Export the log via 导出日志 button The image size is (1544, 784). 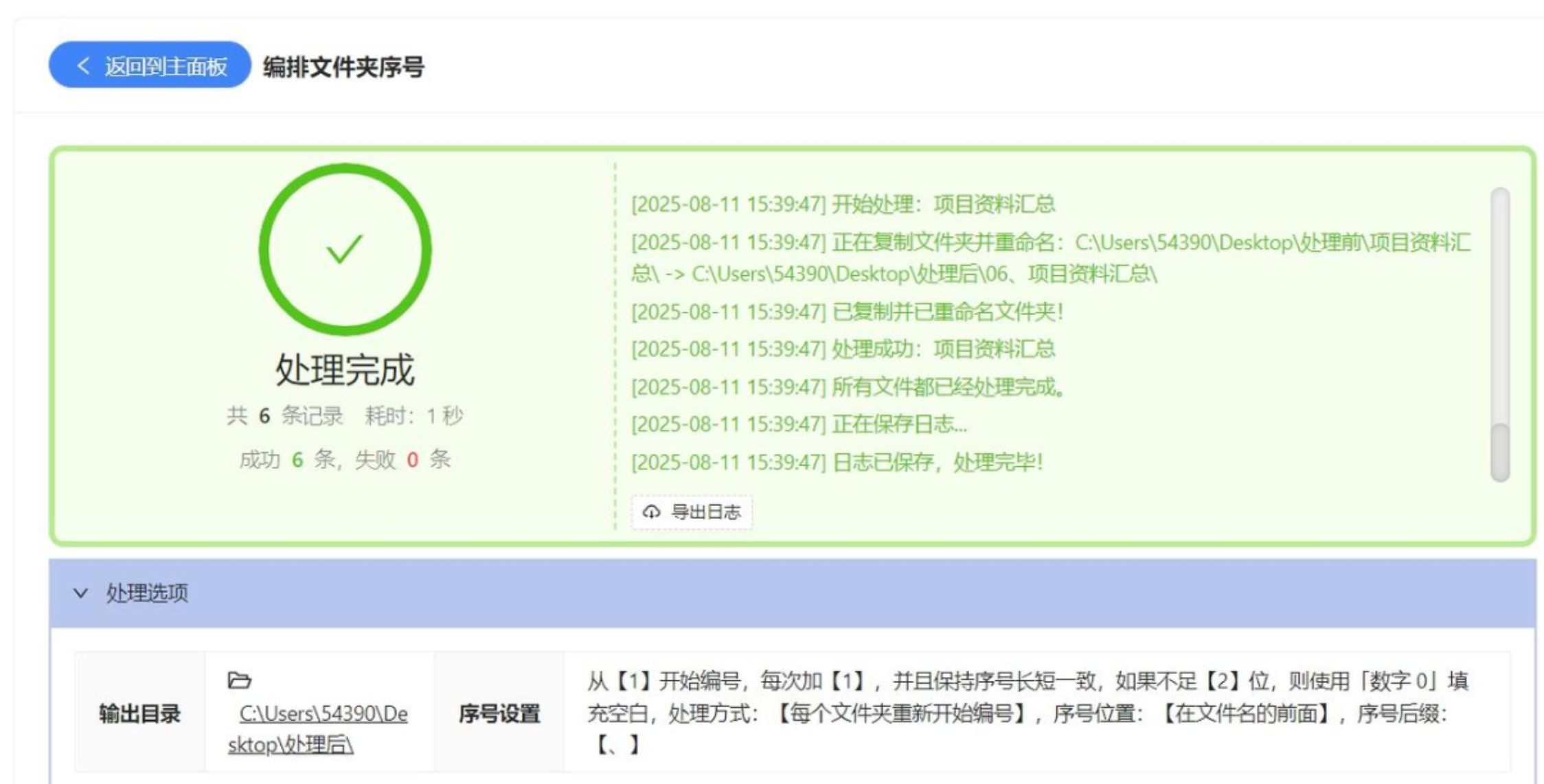692,512
